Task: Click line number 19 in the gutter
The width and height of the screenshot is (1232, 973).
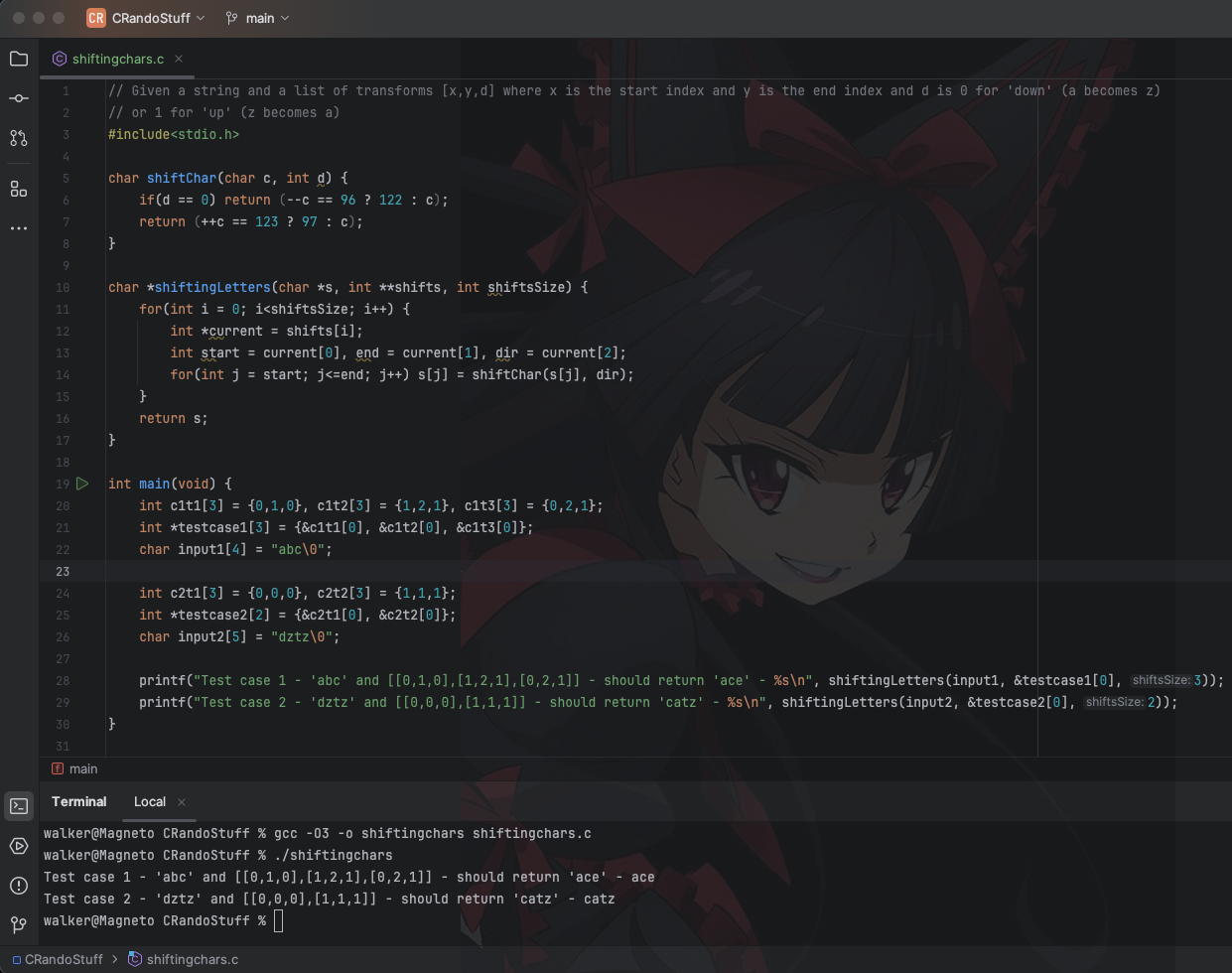Action: click(63, 484)
